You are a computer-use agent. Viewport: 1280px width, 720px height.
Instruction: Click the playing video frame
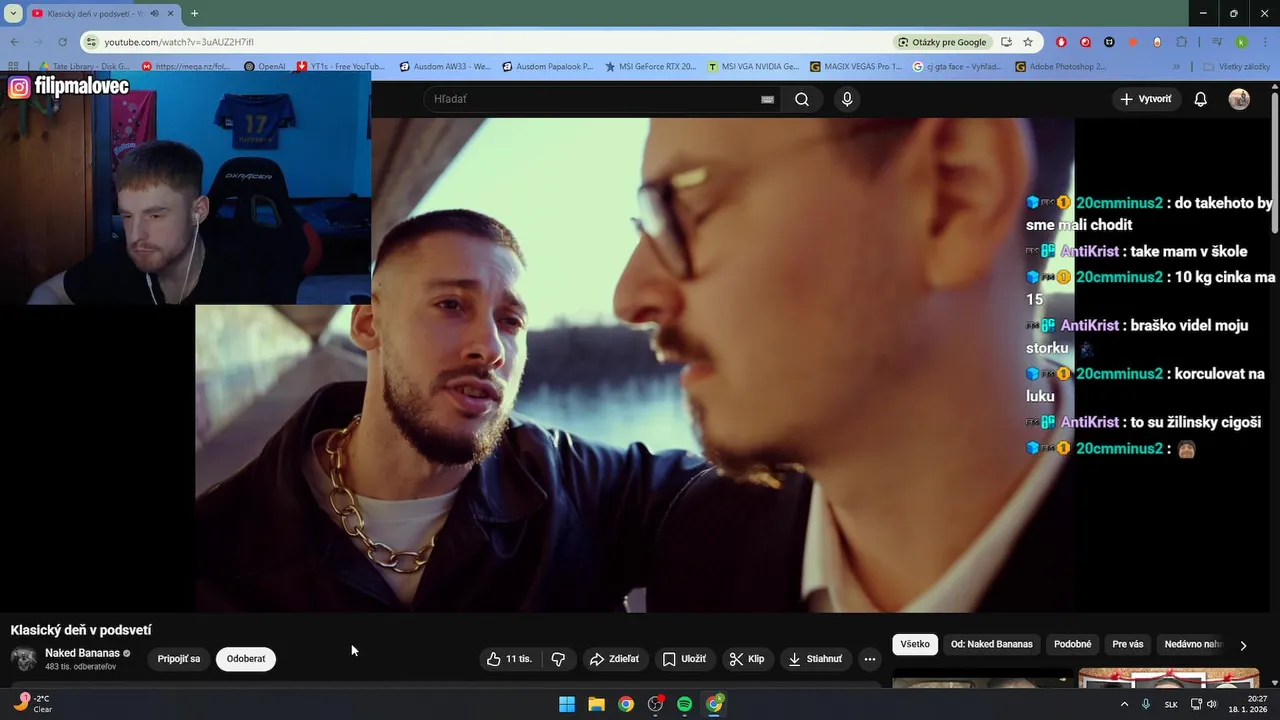[x=634, y=365]
